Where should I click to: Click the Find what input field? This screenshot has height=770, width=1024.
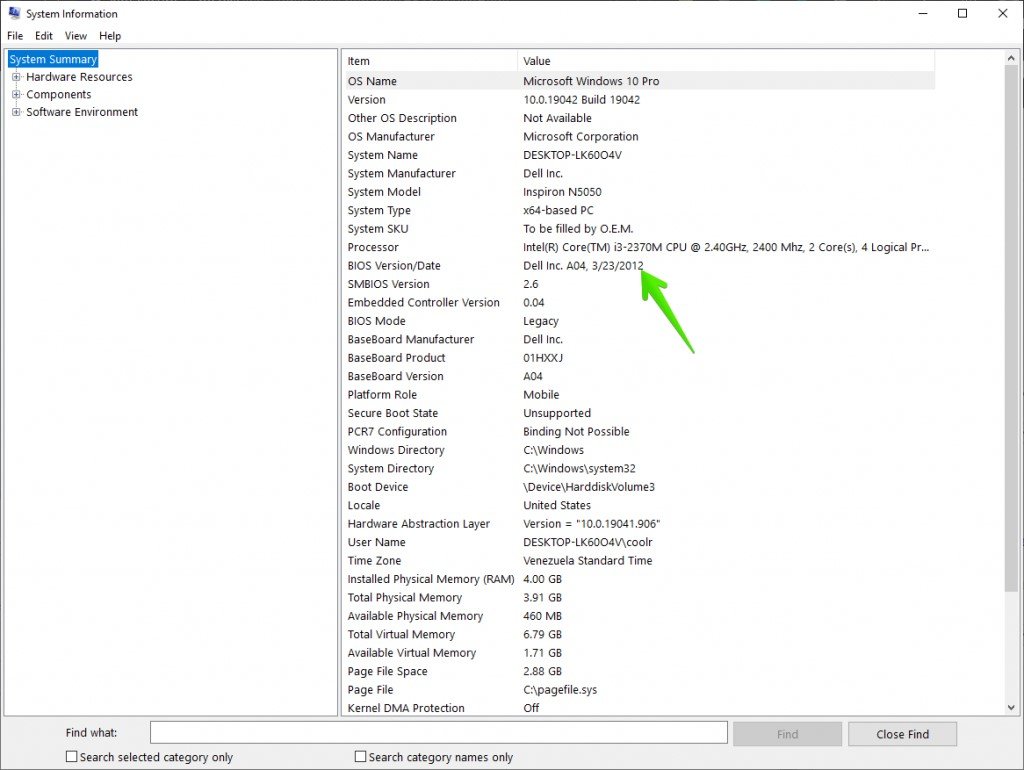[438, 733]
